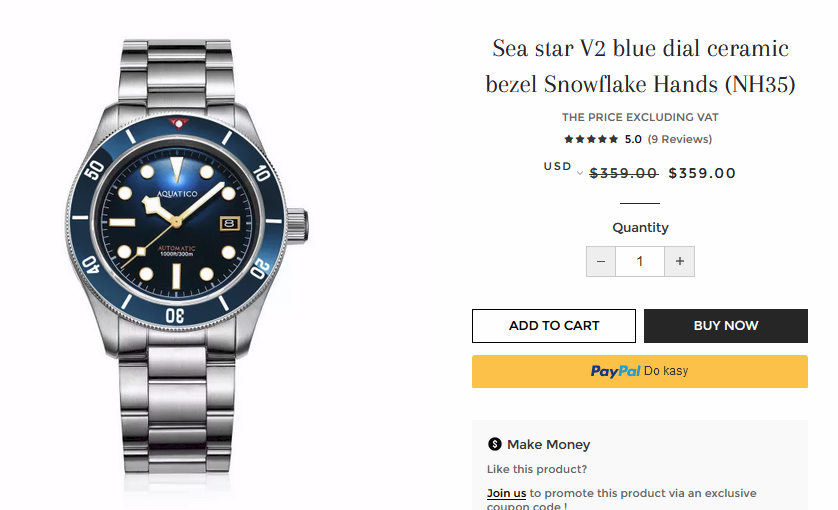Open the 9 Reviews link
The width and height of the screenshot is (838, 510).
coord(680,140)
